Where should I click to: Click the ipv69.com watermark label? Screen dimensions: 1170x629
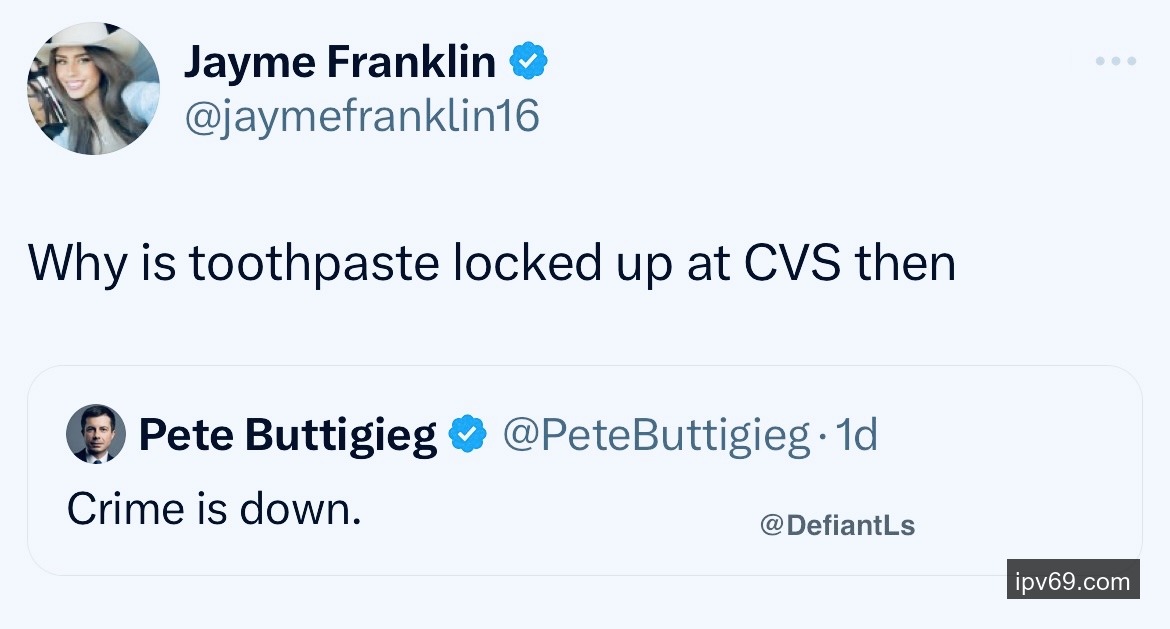1072,580
